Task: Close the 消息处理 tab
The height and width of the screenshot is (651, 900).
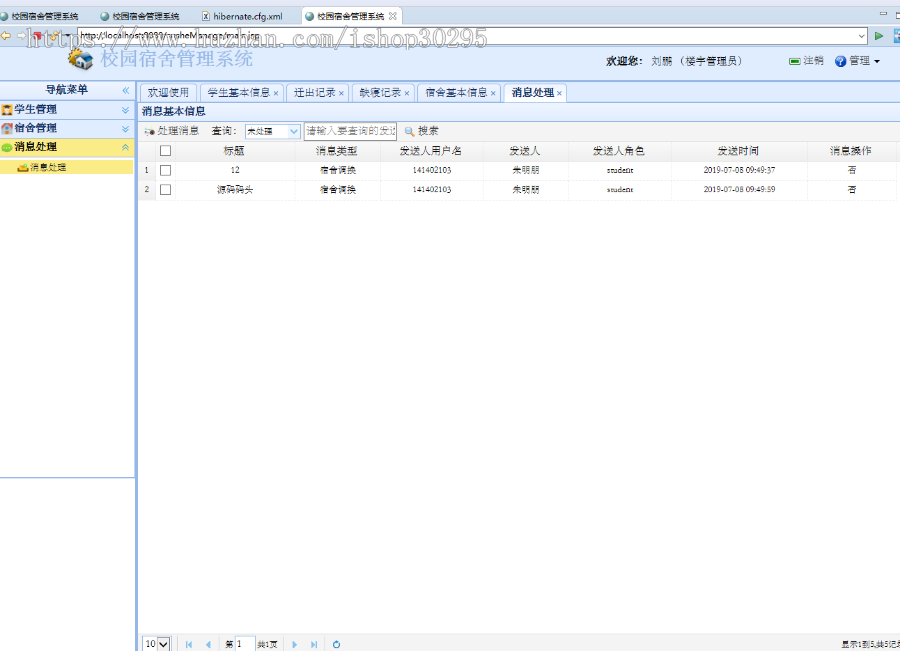Action: tap(559, 93)
